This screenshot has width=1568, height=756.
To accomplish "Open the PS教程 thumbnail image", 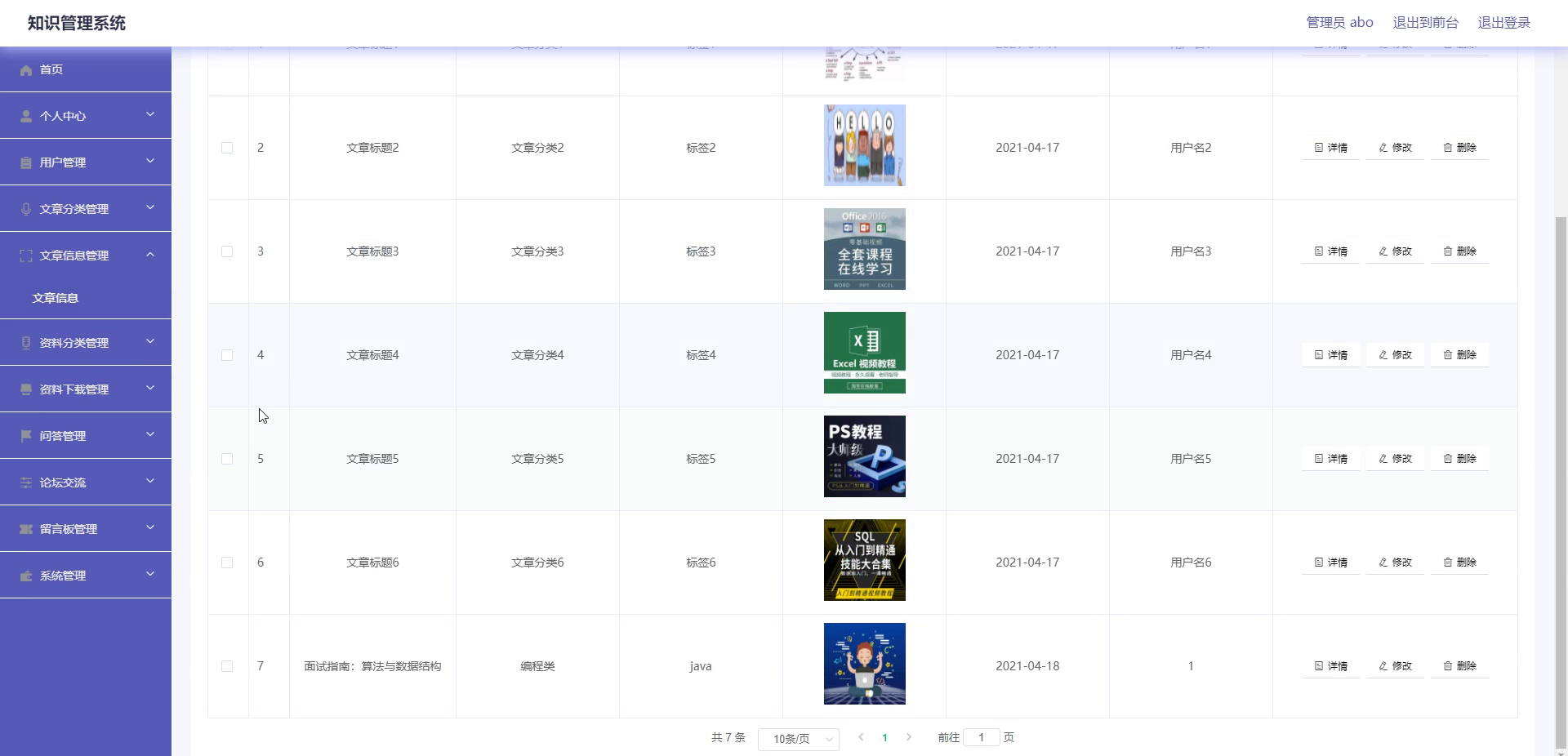I will pos(864,456).
